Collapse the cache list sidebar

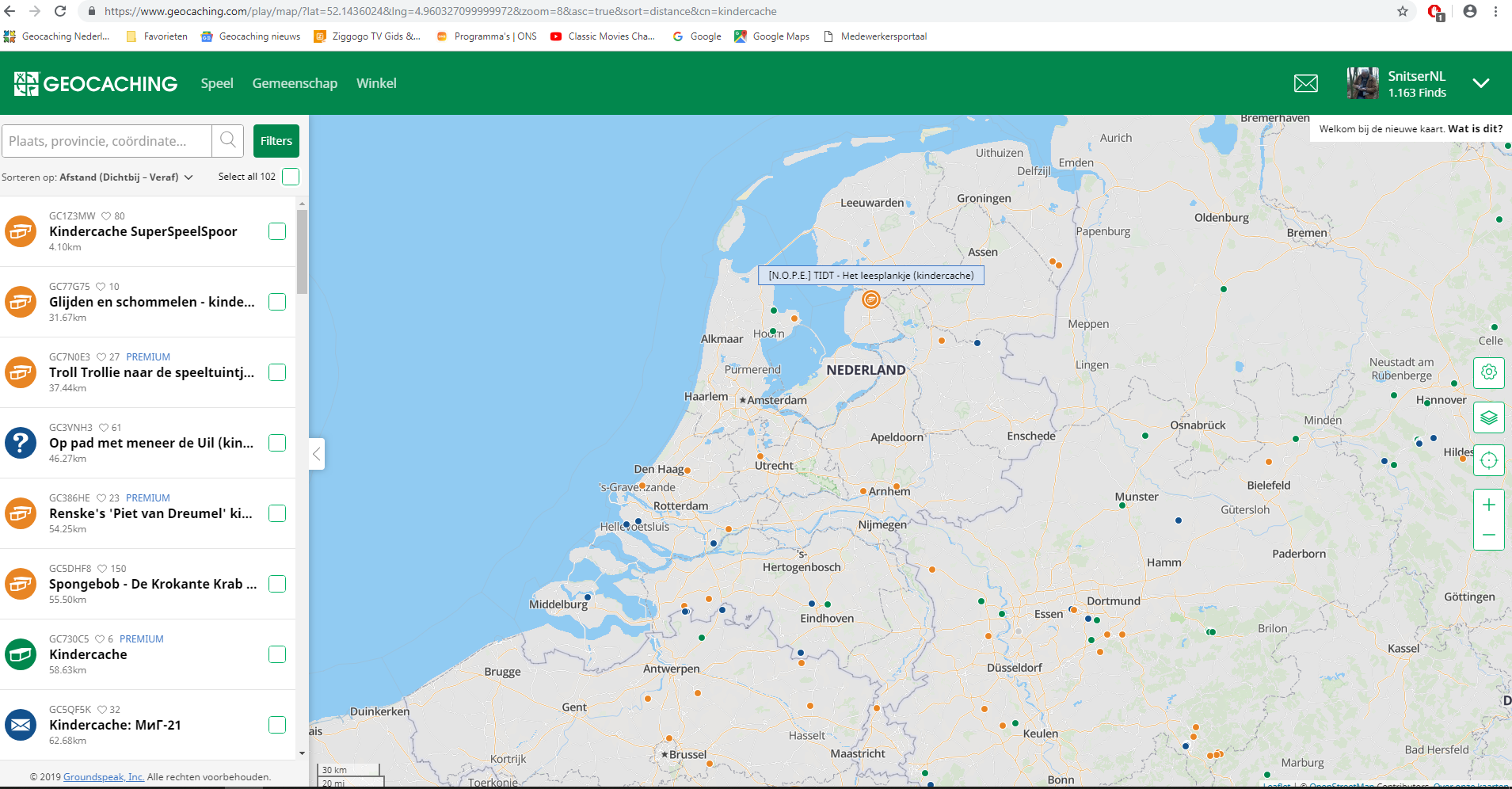click(x=317, y=454)
